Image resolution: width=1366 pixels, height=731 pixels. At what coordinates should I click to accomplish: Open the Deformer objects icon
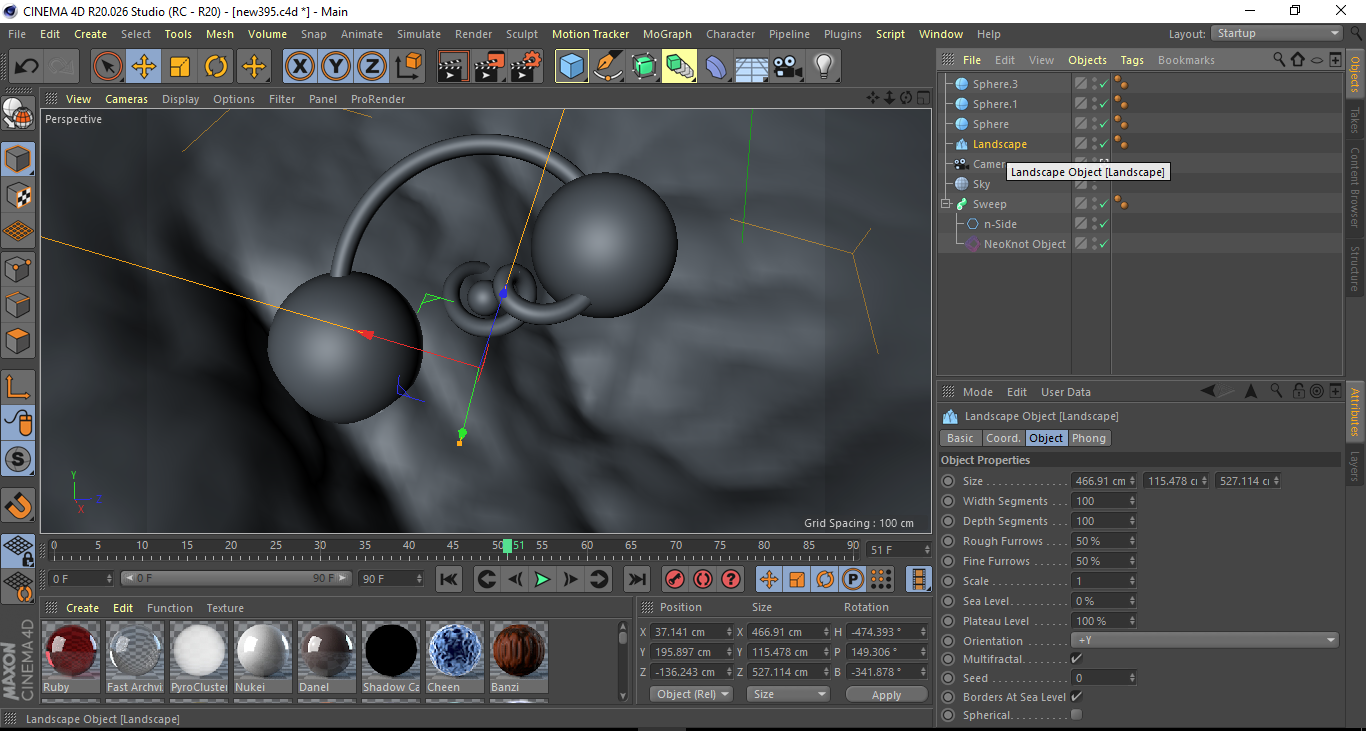716,67
